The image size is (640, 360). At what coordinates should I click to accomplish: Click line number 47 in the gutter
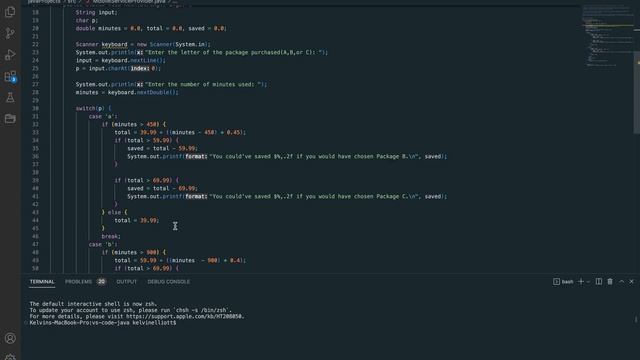(36, 244)
